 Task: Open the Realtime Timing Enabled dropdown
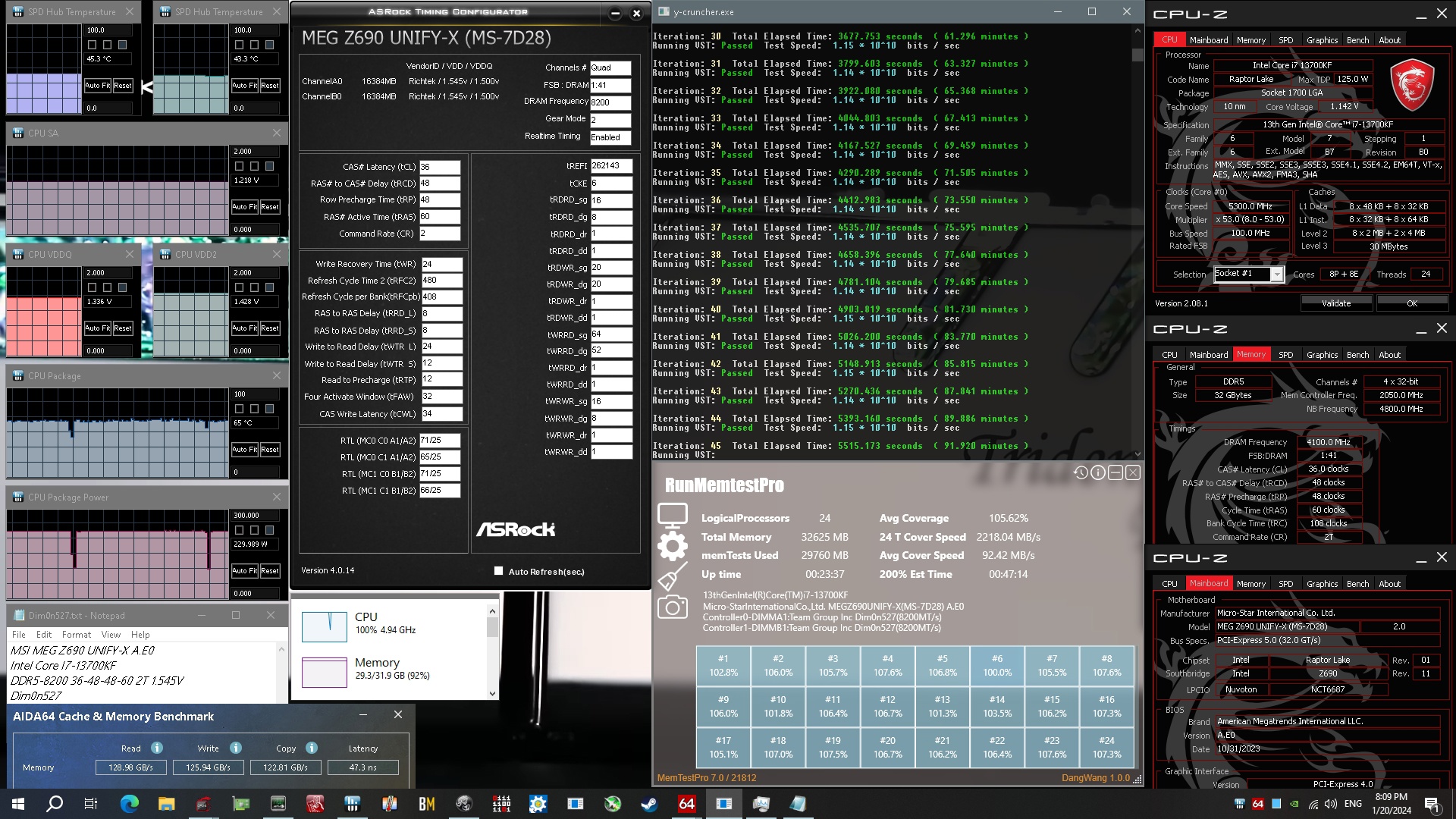[610, 137]
